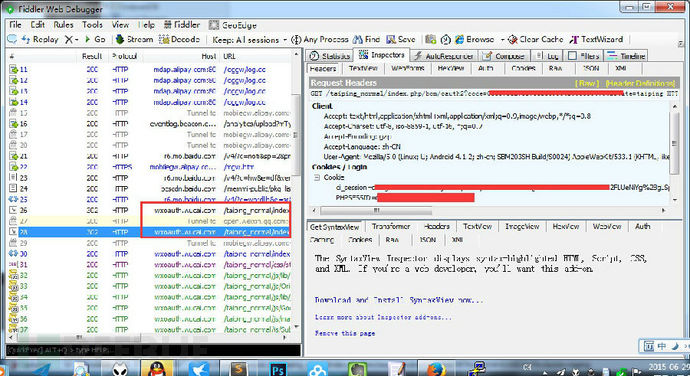Switch to the Timeline tab
The width and height of the screenshot is (690, 376).
click(x=626, y=56)
